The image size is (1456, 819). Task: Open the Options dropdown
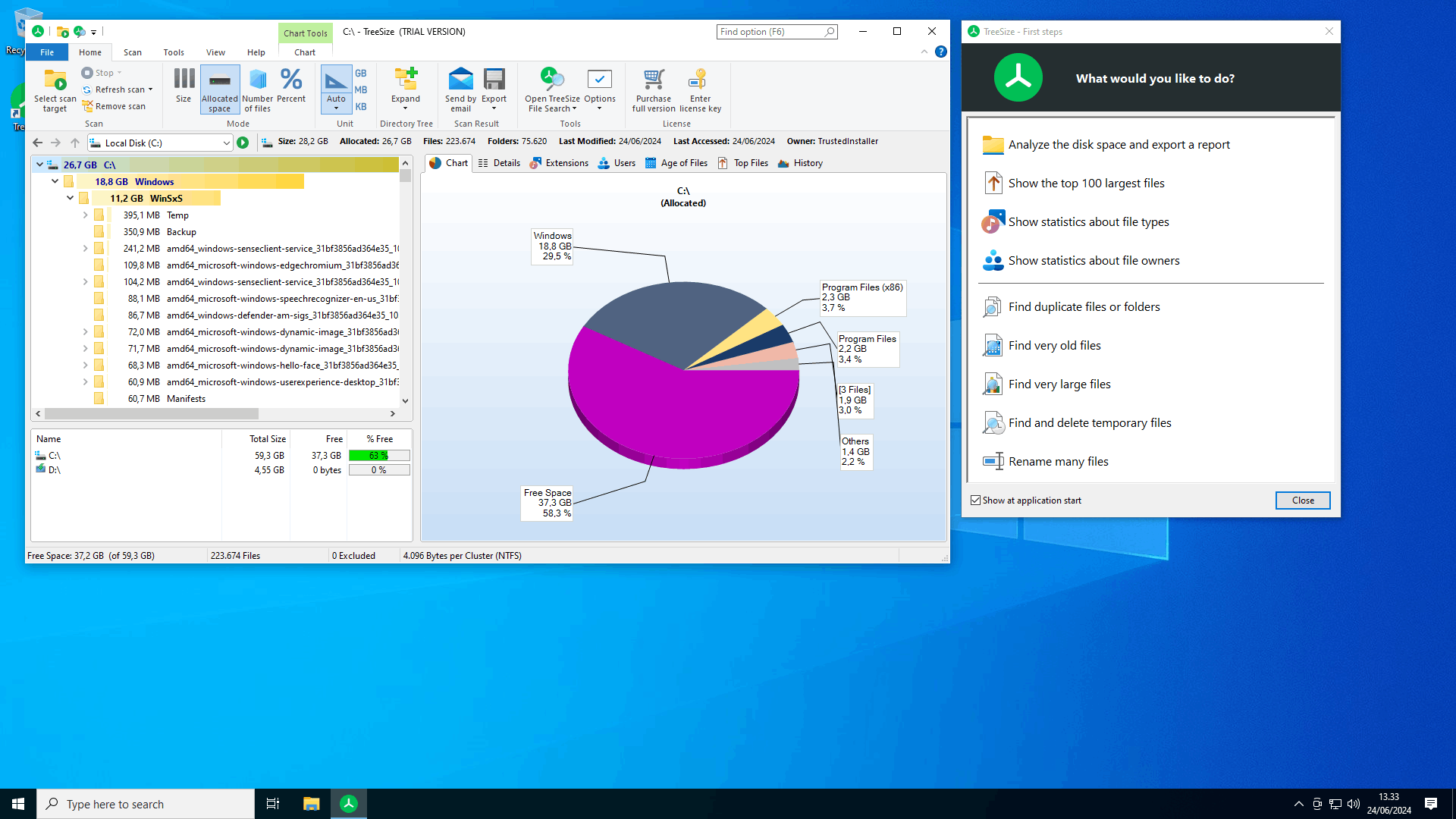600,89
